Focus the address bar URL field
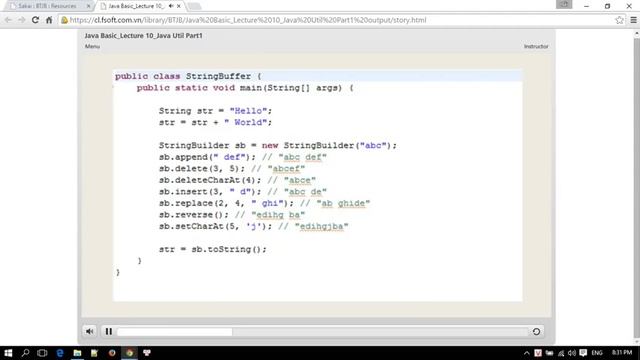The image size is (640, 360). 339,20
